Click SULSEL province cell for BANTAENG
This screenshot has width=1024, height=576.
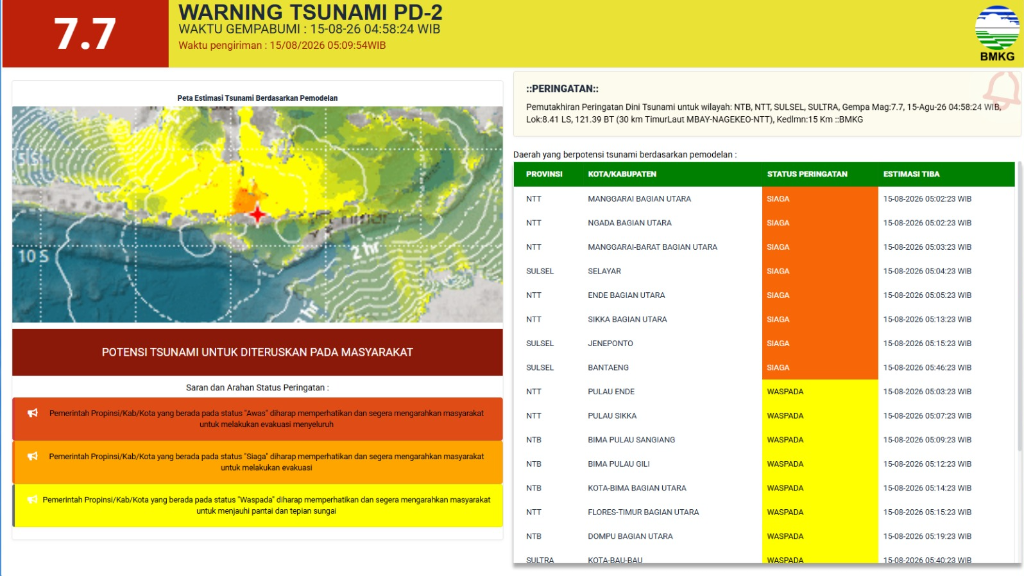click(539, 368)
